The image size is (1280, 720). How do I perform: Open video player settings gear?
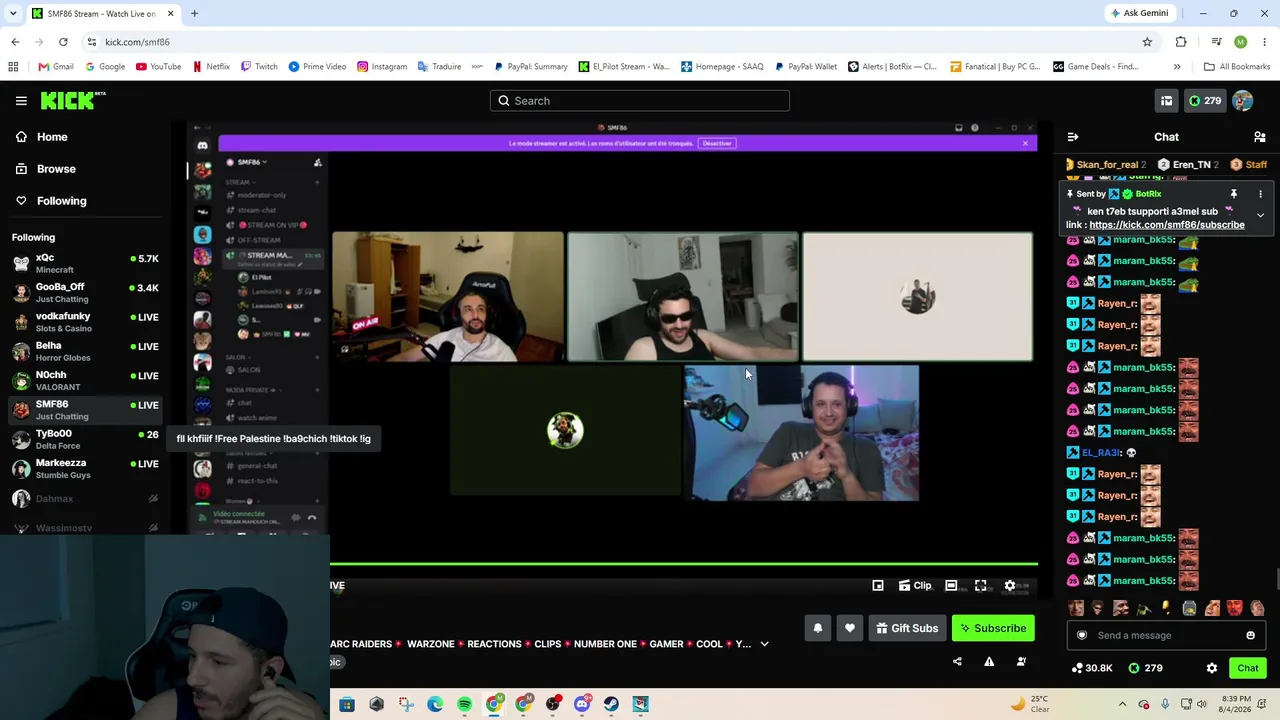click(x=1010, y=586)
